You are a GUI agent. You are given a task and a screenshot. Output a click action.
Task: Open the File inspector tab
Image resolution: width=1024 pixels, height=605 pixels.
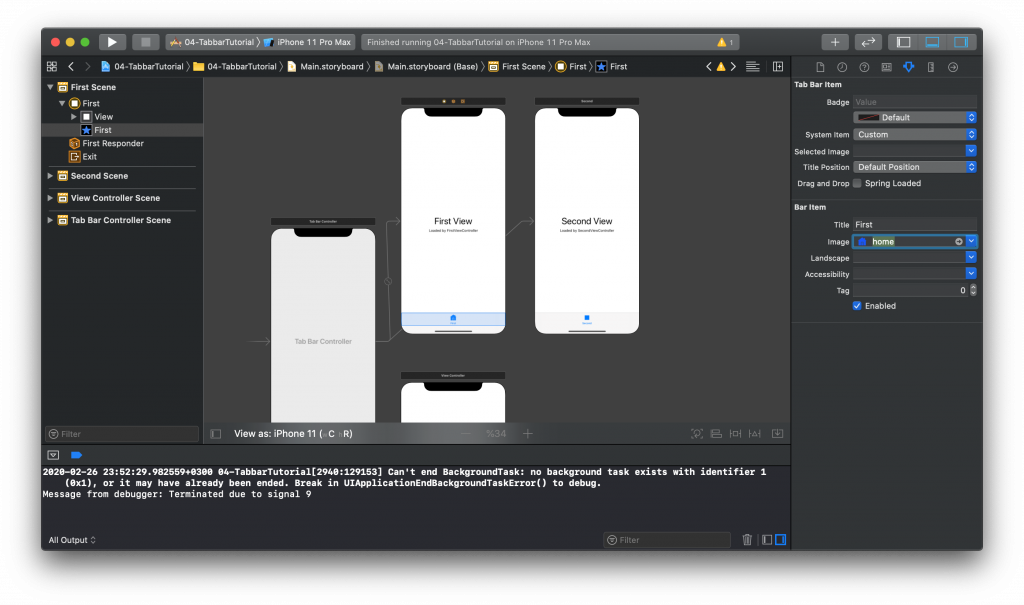(820, 67)
